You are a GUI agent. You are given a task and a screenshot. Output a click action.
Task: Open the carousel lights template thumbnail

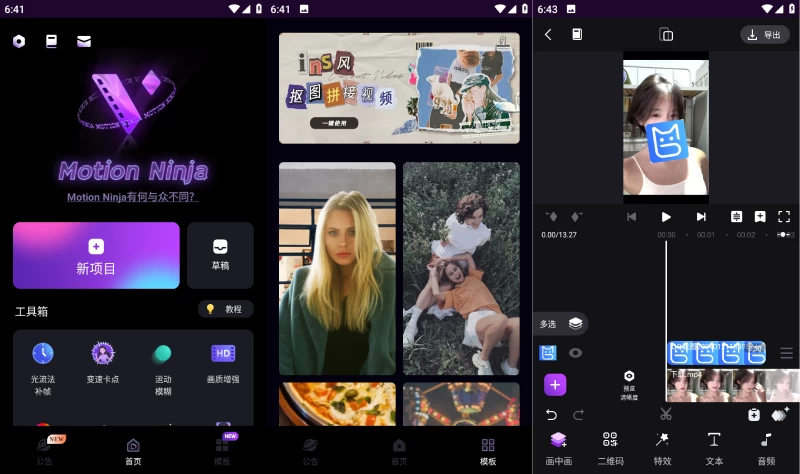coord(461,404)
